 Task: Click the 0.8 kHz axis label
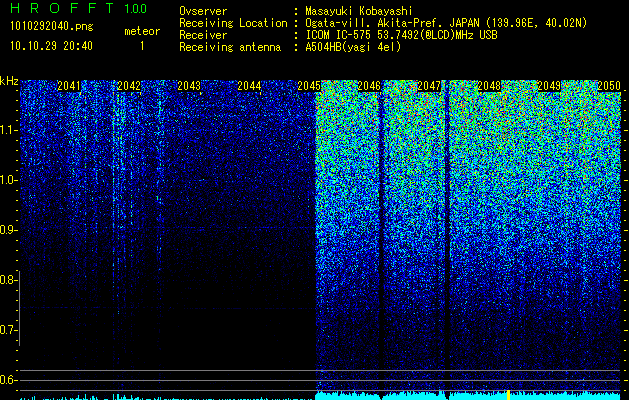8,280
